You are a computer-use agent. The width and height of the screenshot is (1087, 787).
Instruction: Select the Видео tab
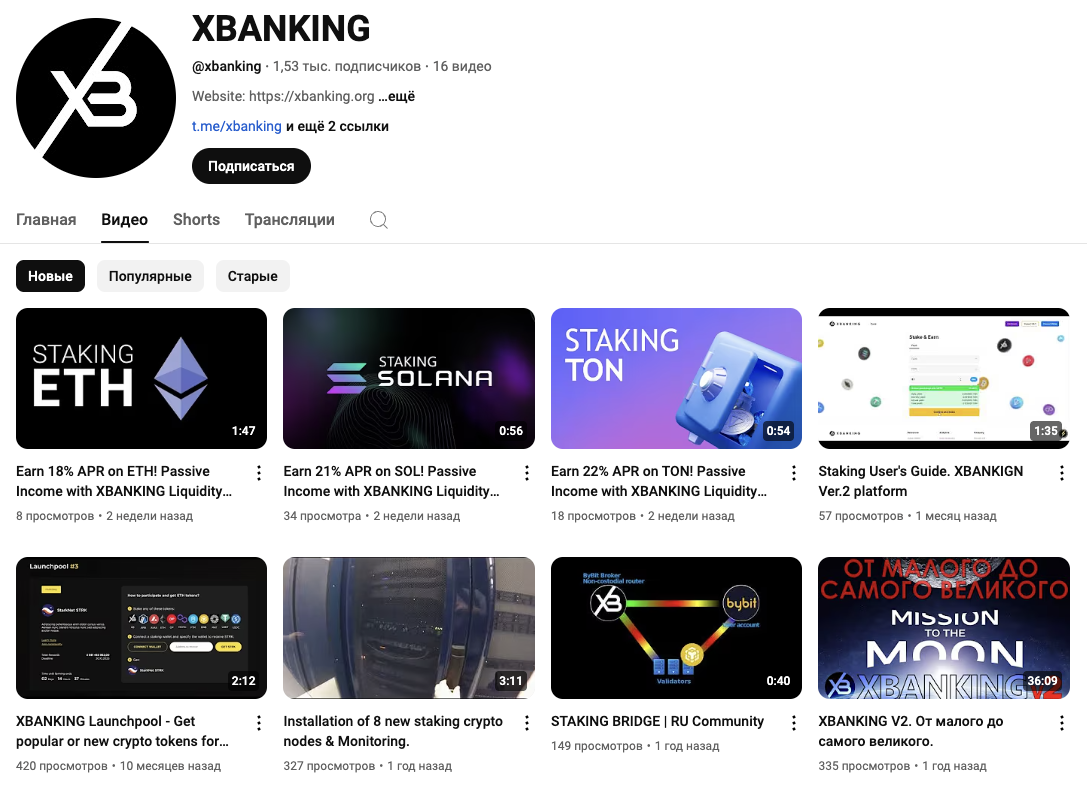(124, 220)
